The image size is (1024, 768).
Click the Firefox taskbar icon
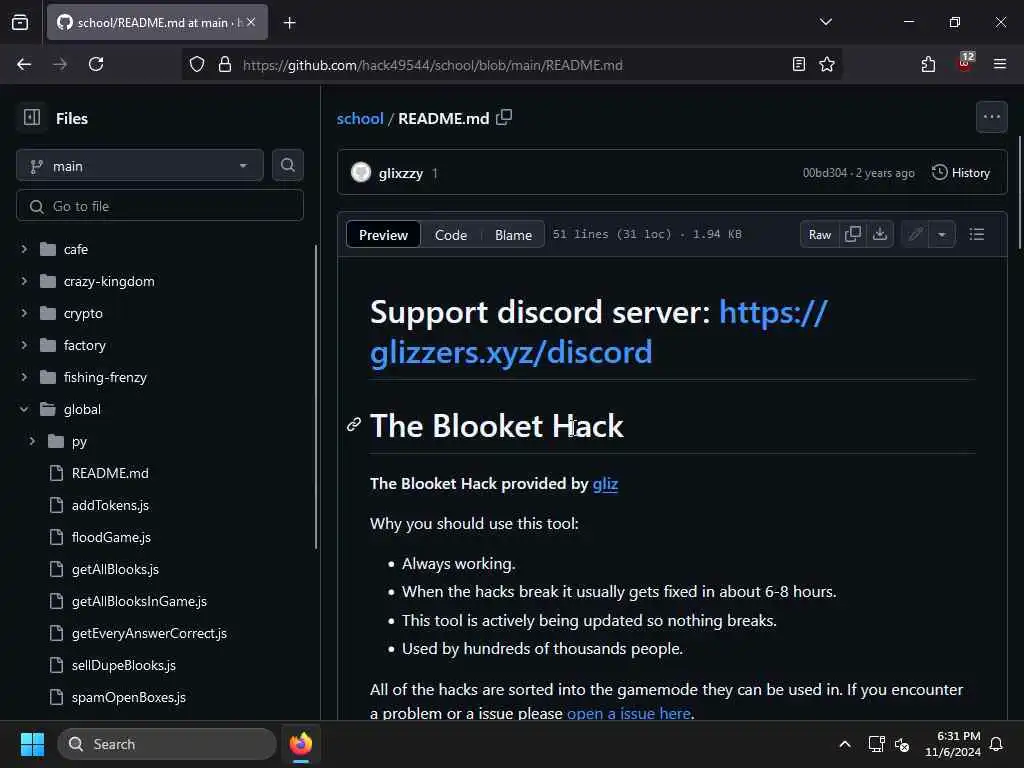coord(300,744)
